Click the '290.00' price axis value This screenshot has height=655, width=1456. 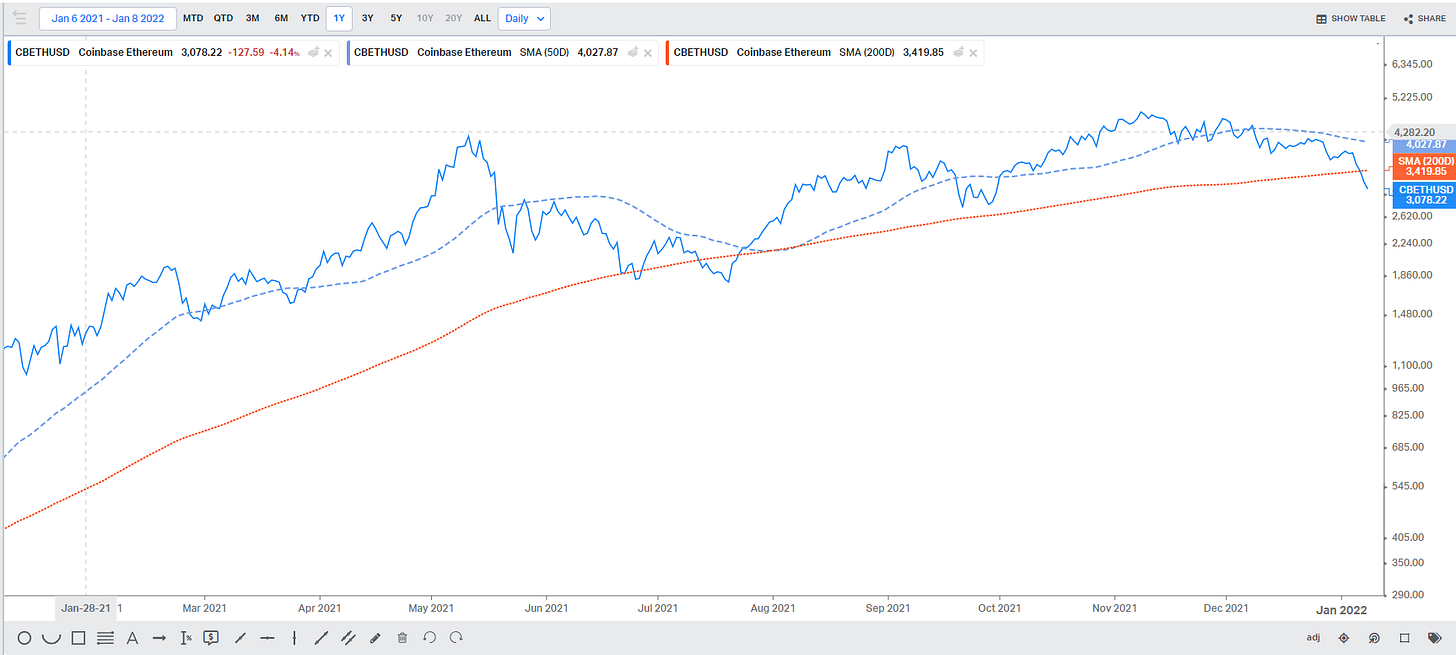[x=1408, y=594]
